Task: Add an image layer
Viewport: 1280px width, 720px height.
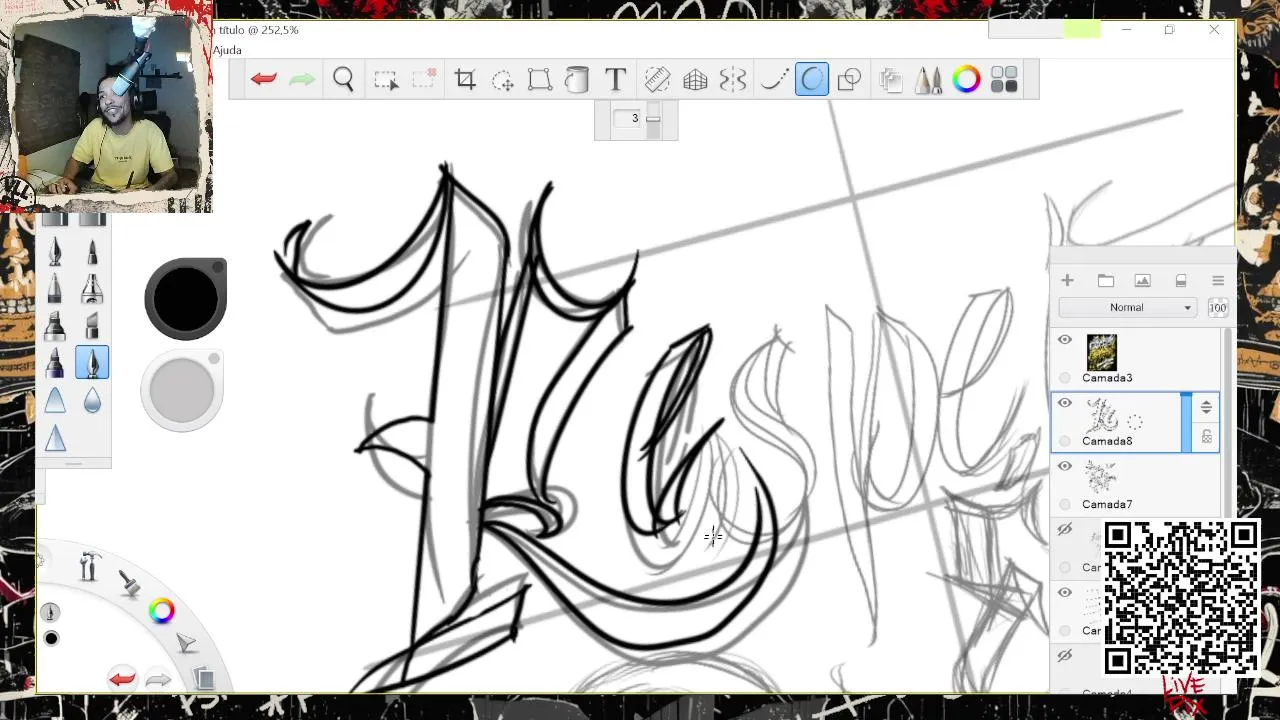Action: point(1143,281)
